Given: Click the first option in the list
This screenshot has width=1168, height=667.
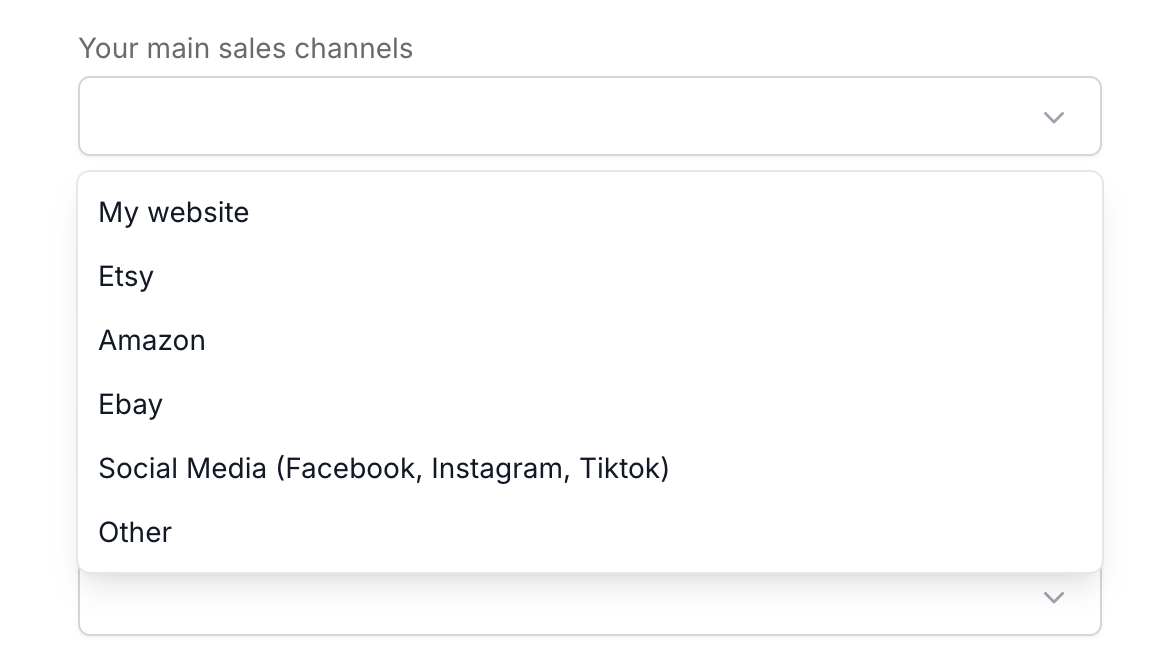Looking at the screenshot, I should pos(173,212).
